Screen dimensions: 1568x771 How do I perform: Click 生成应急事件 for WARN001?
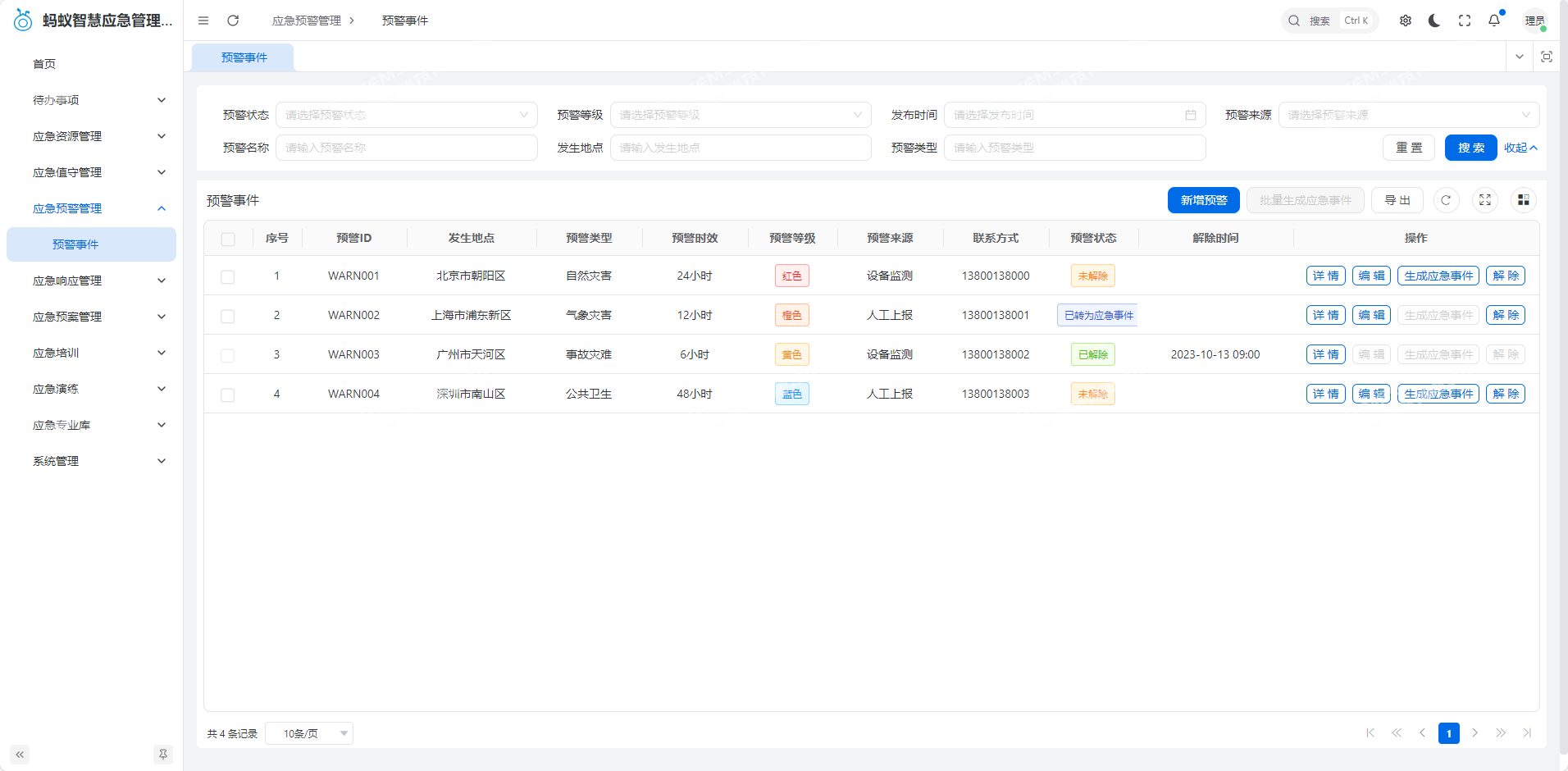1438,276
